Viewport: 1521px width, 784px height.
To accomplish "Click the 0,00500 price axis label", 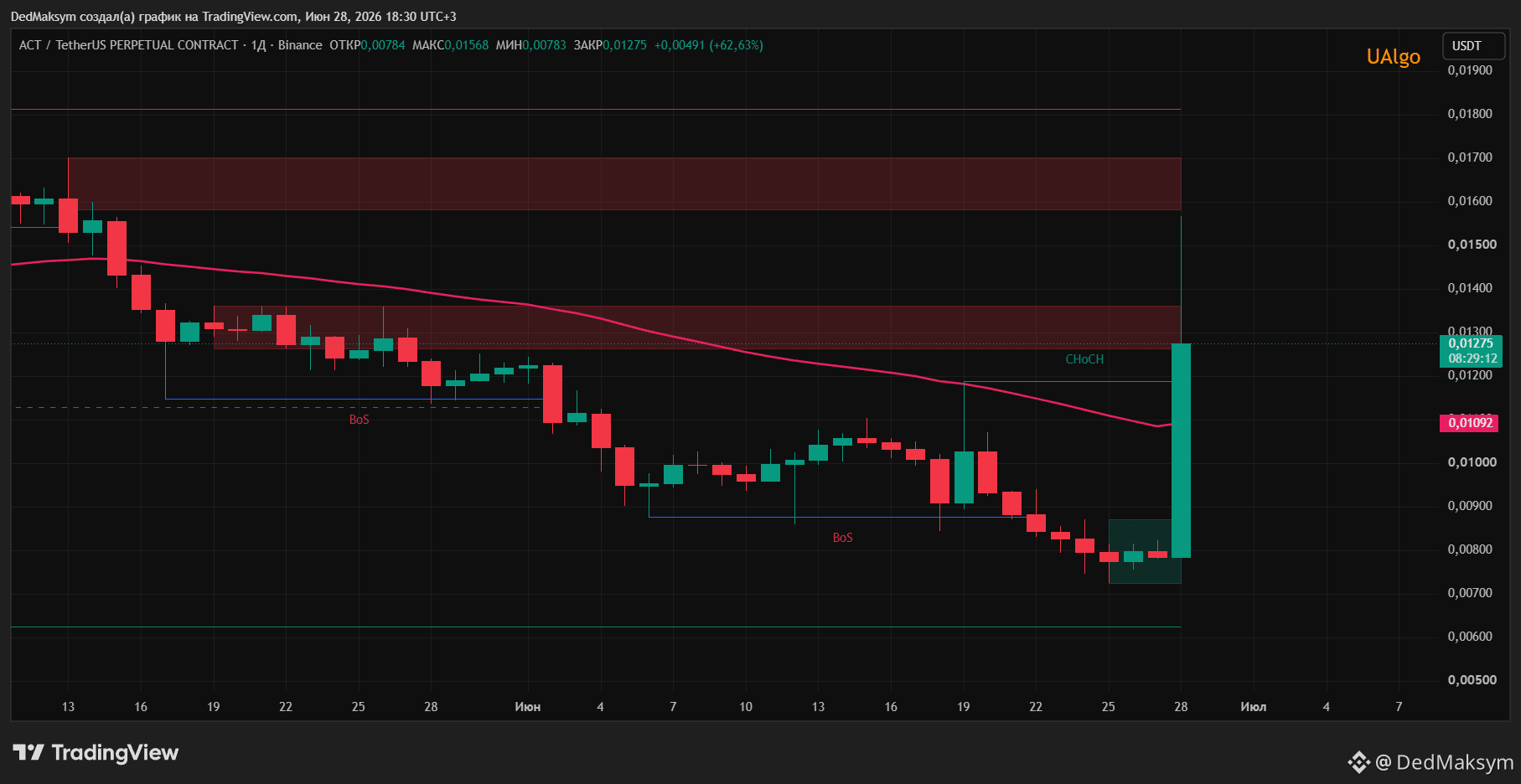I will pyautogui.click(x=1472, y=680).
